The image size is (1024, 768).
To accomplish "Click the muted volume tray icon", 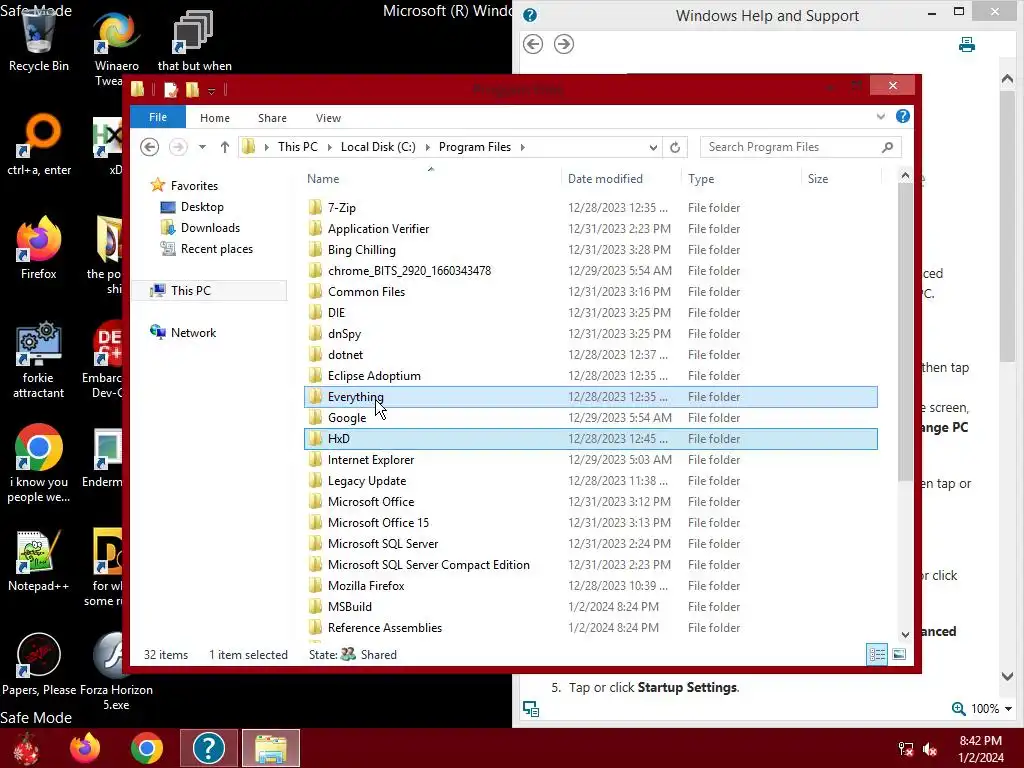I will click(x=930, y=749).
